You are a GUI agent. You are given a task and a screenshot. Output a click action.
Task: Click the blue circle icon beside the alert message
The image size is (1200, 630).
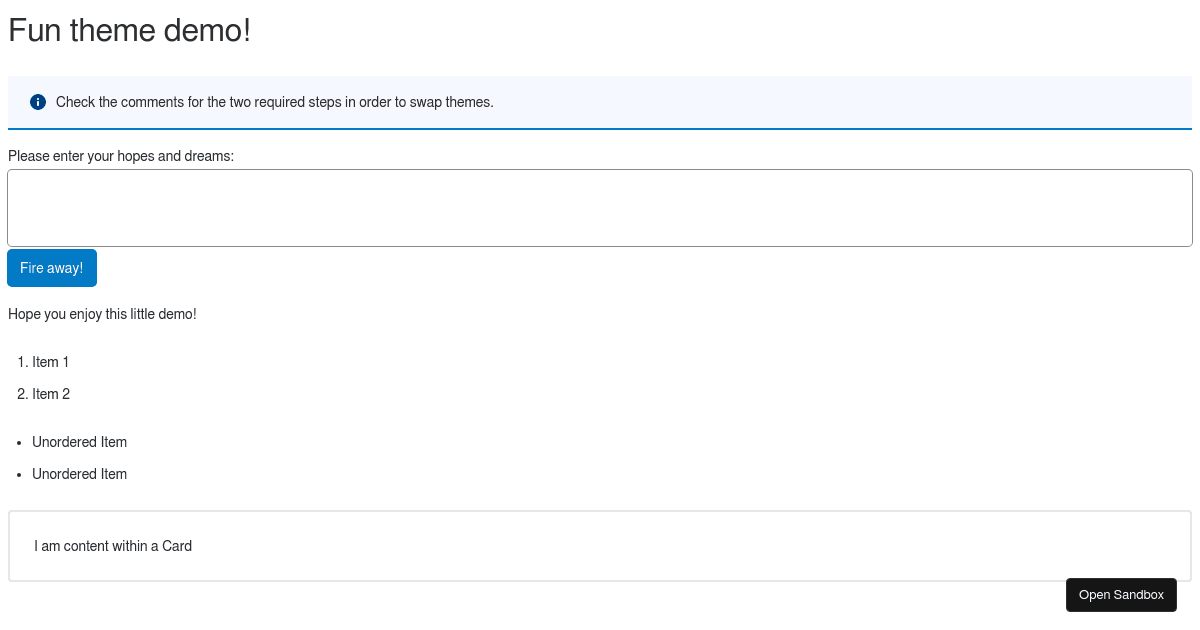pyautogui.click(x=37, y=102)
